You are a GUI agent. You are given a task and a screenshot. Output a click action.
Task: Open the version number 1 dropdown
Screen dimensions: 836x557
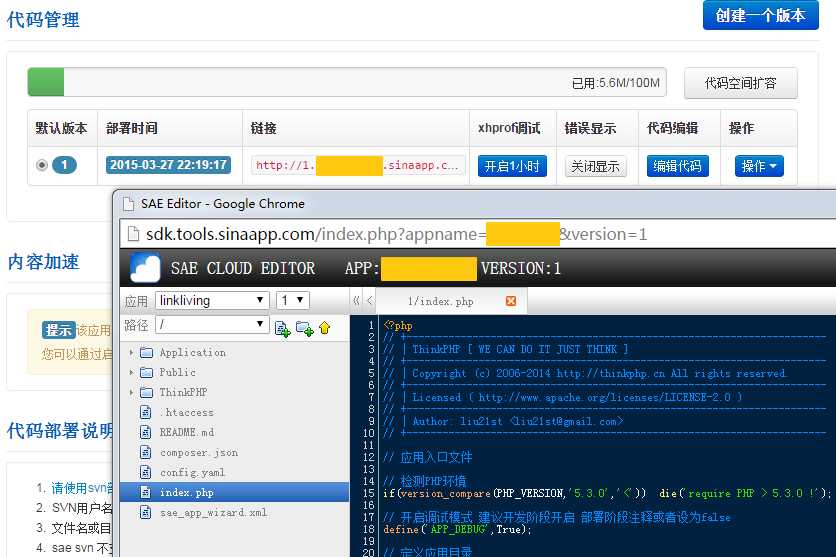click(293, 300)
